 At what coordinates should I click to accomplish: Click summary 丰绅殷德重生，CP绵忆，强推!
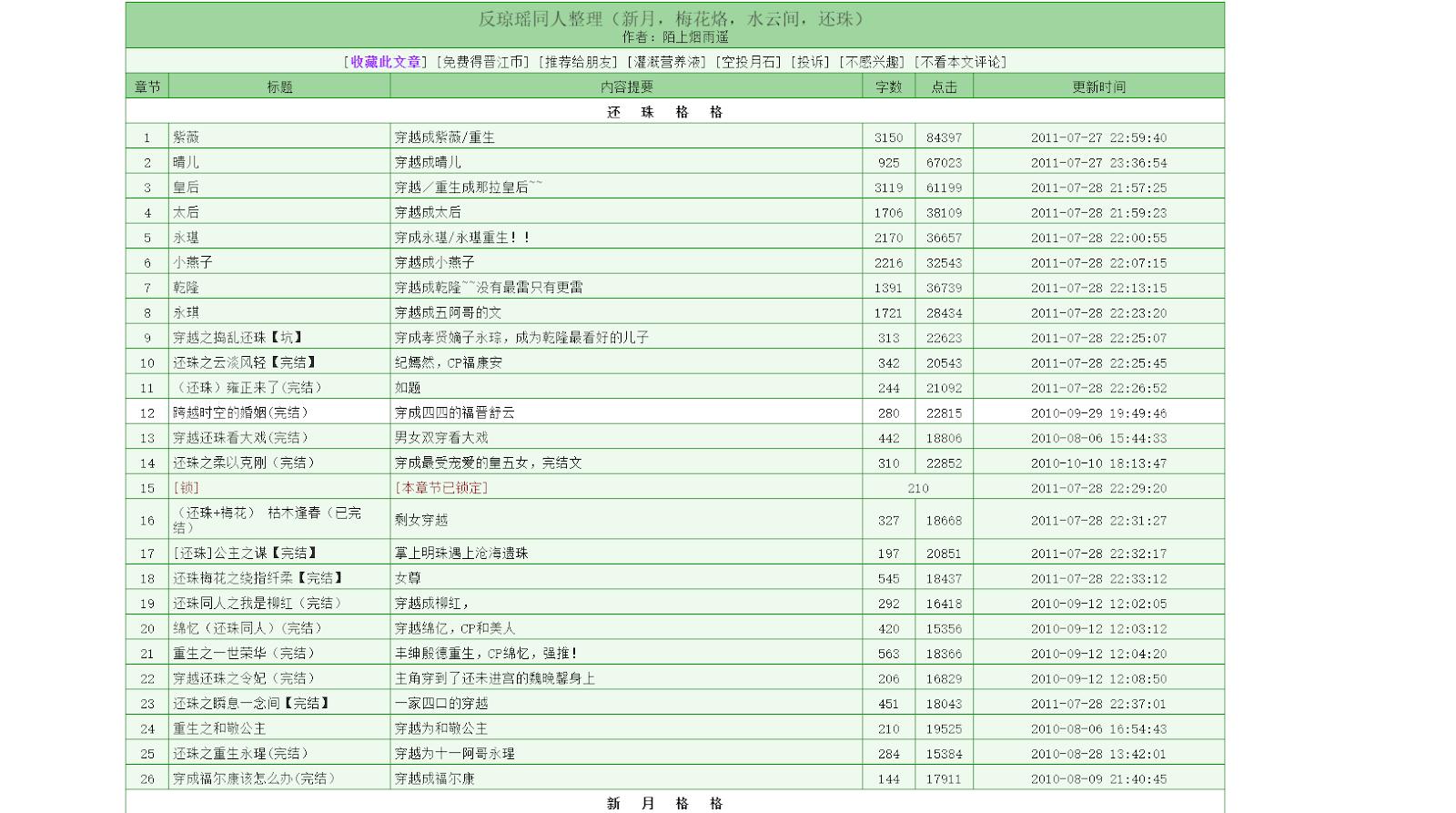tap(486, 654)
